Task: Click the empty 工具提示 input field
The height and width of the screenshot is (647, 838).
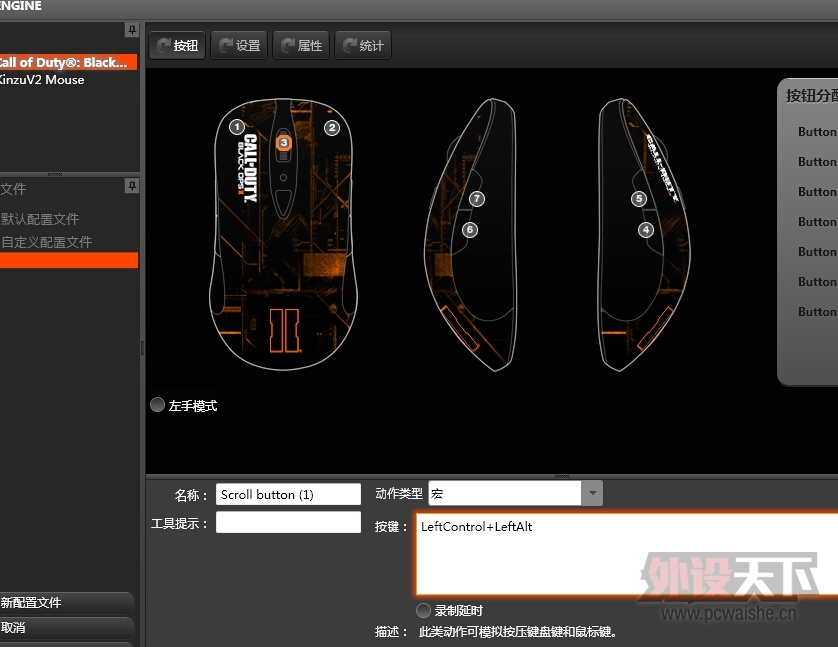Action: tap(289, 522)
